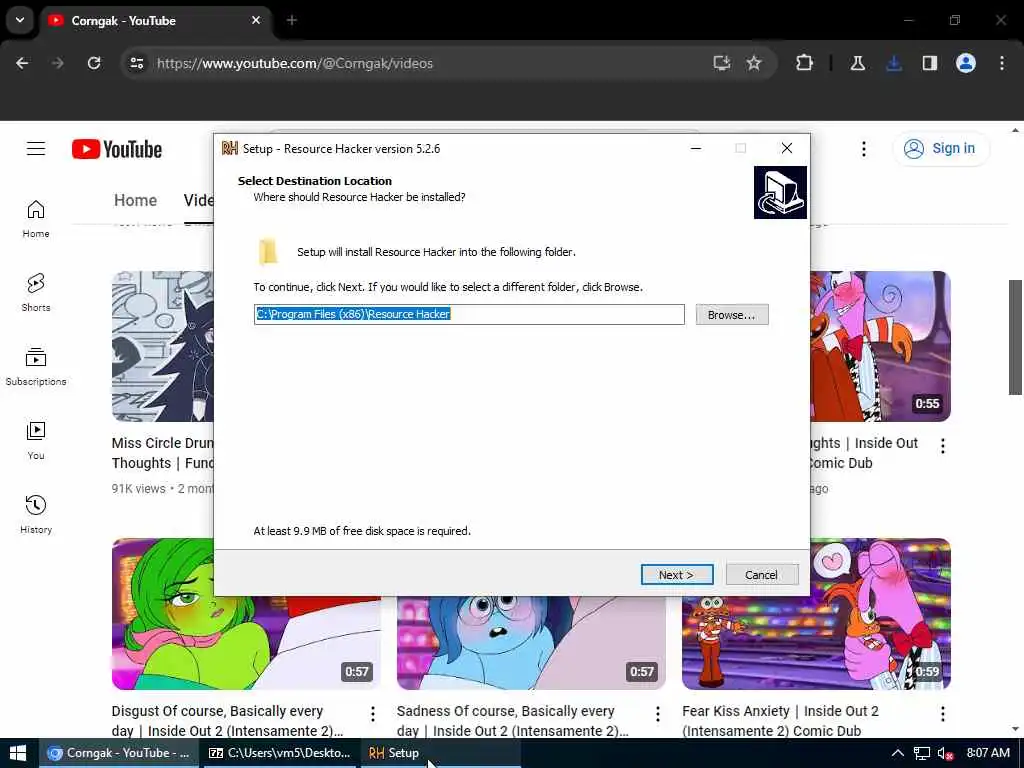Open options menu for Fear Kiss Anxiety video
This screenshot has height=768, width=1024.
point(942,714)
